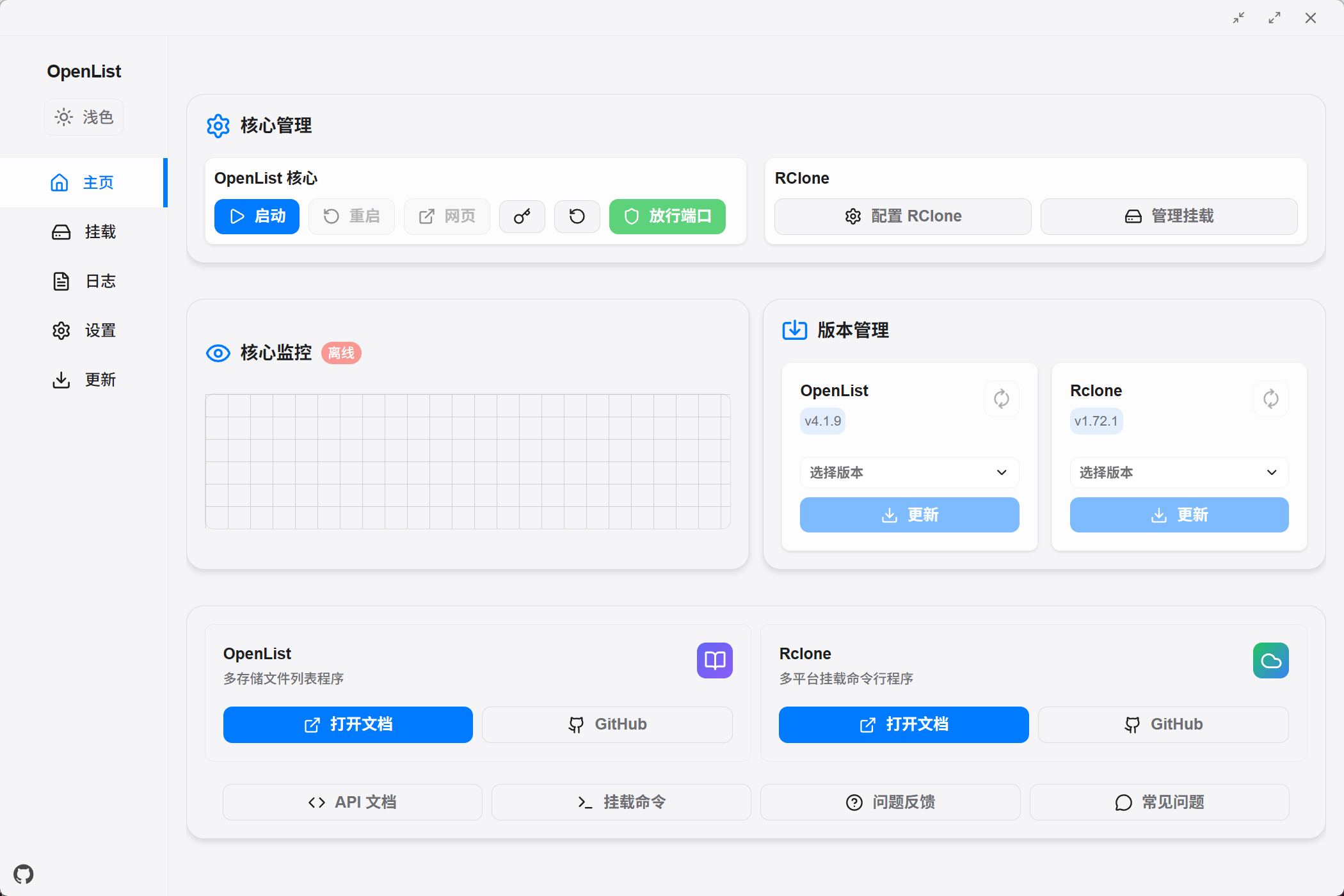Image resolution: width=1344 pixels, height=896 pixels.
Task: Open 配置 RClone
Action: (x=902, y=216)
